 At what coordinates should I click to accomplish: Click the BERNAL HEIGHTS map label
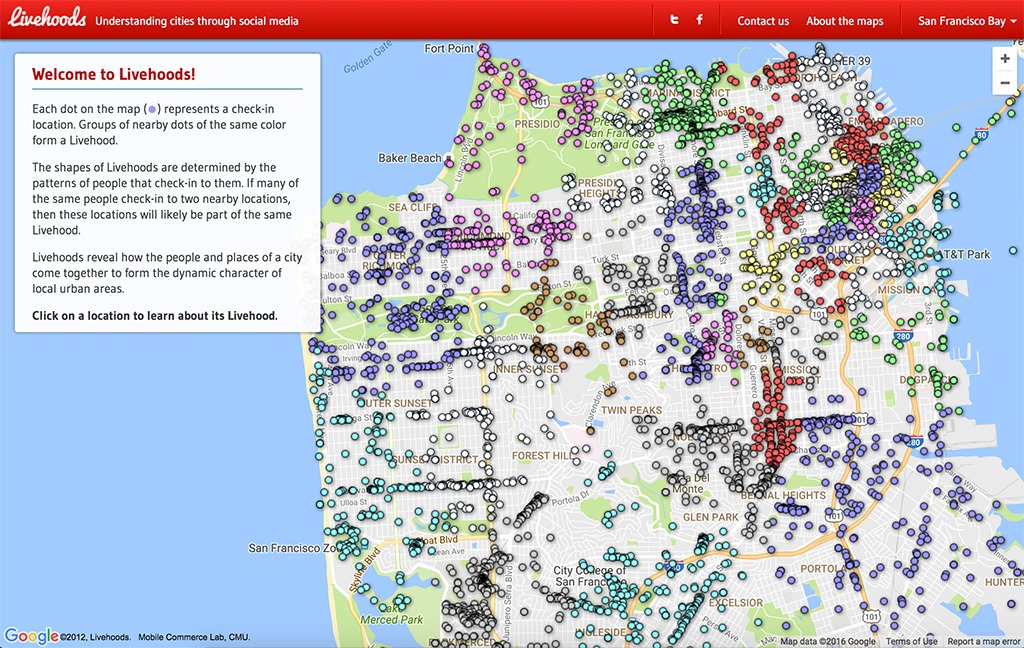783,495
